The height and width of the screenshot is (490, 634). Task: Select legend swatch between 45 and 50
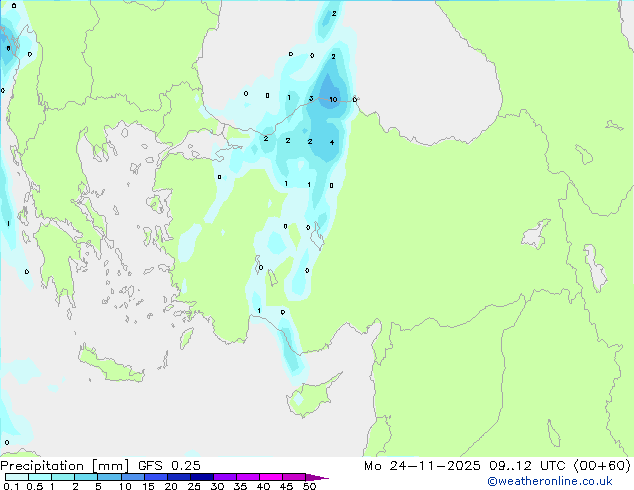[x=294, y=477]
